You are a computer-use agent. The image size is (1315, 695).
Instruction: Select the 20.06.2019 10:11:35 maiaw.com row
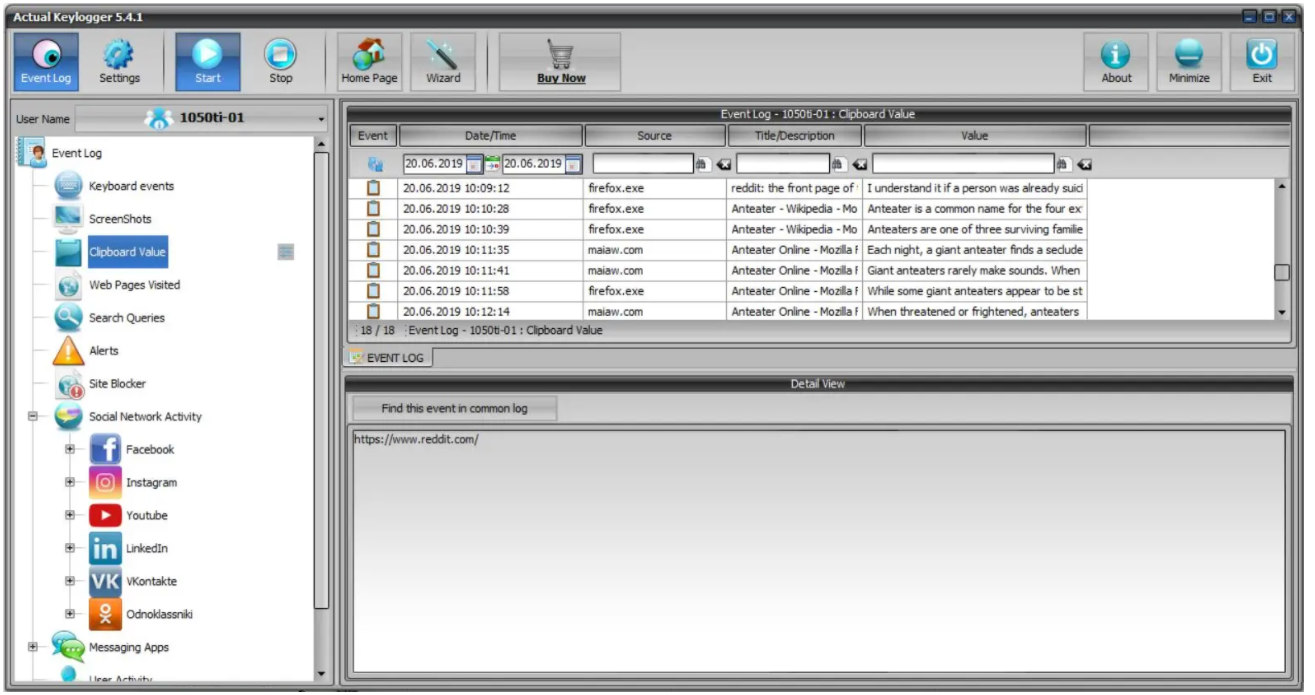(718, 250)
